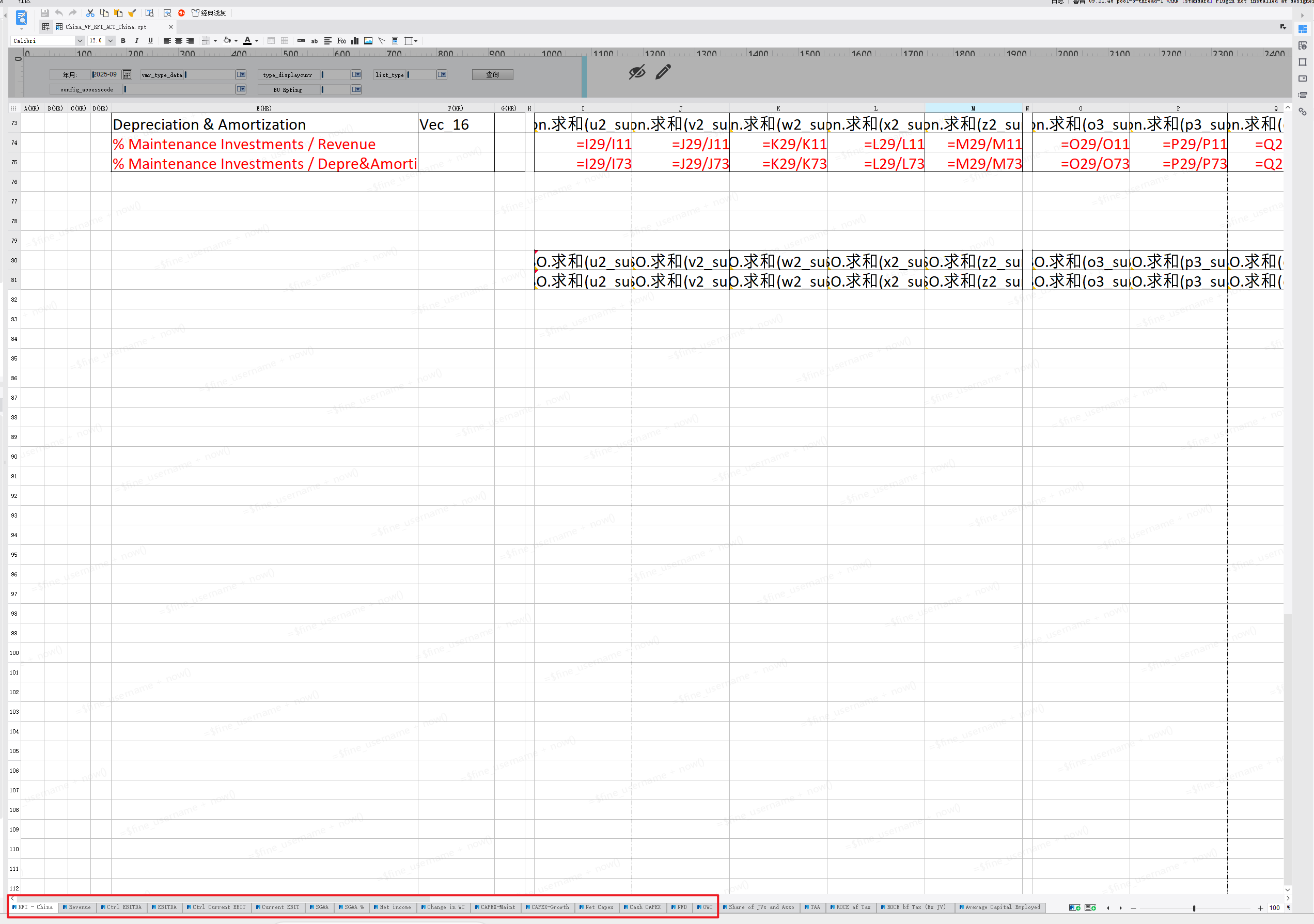Click the 年月 date input field
Viewport: 1314px width, 924px height.
point(106,74)
